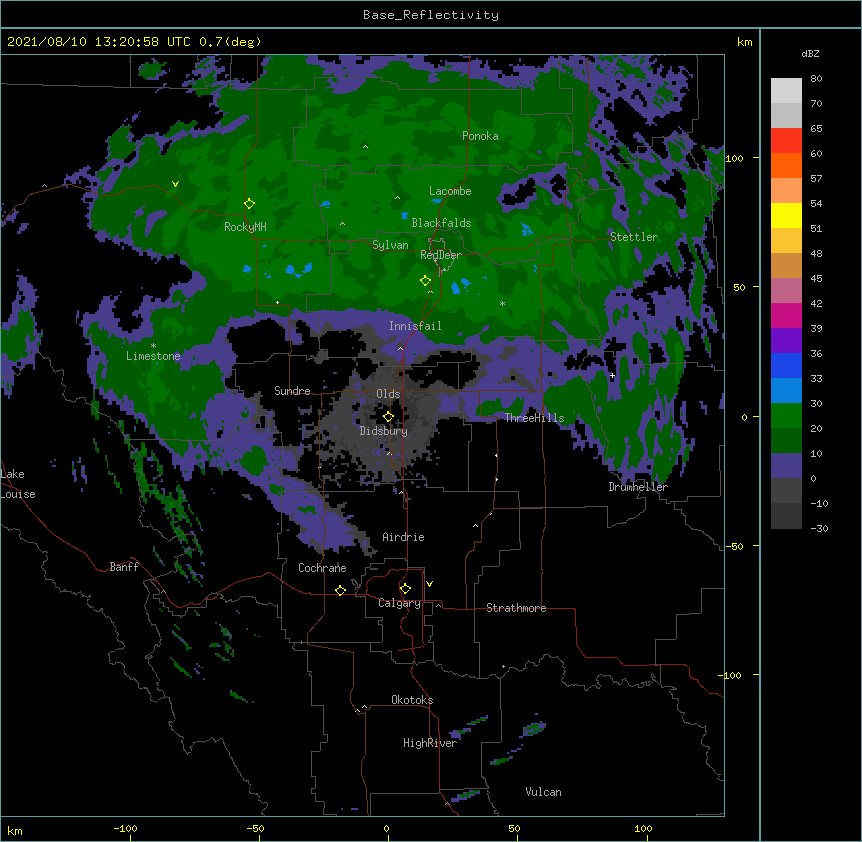The image size is (862, 842).
Task: Select the Lacombe city label
Action: [x=450, y=191]
